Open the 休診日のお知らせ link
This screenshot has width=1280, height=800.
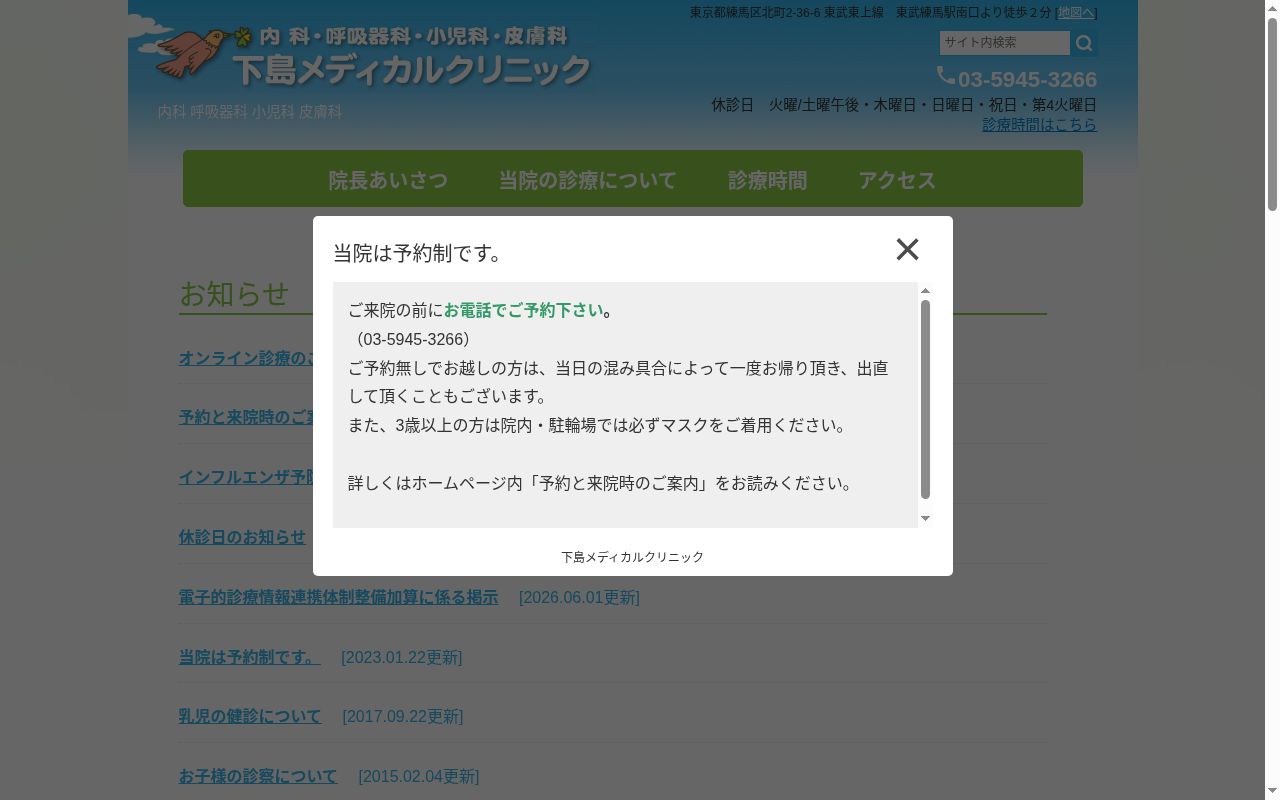(x=242, y=537)
